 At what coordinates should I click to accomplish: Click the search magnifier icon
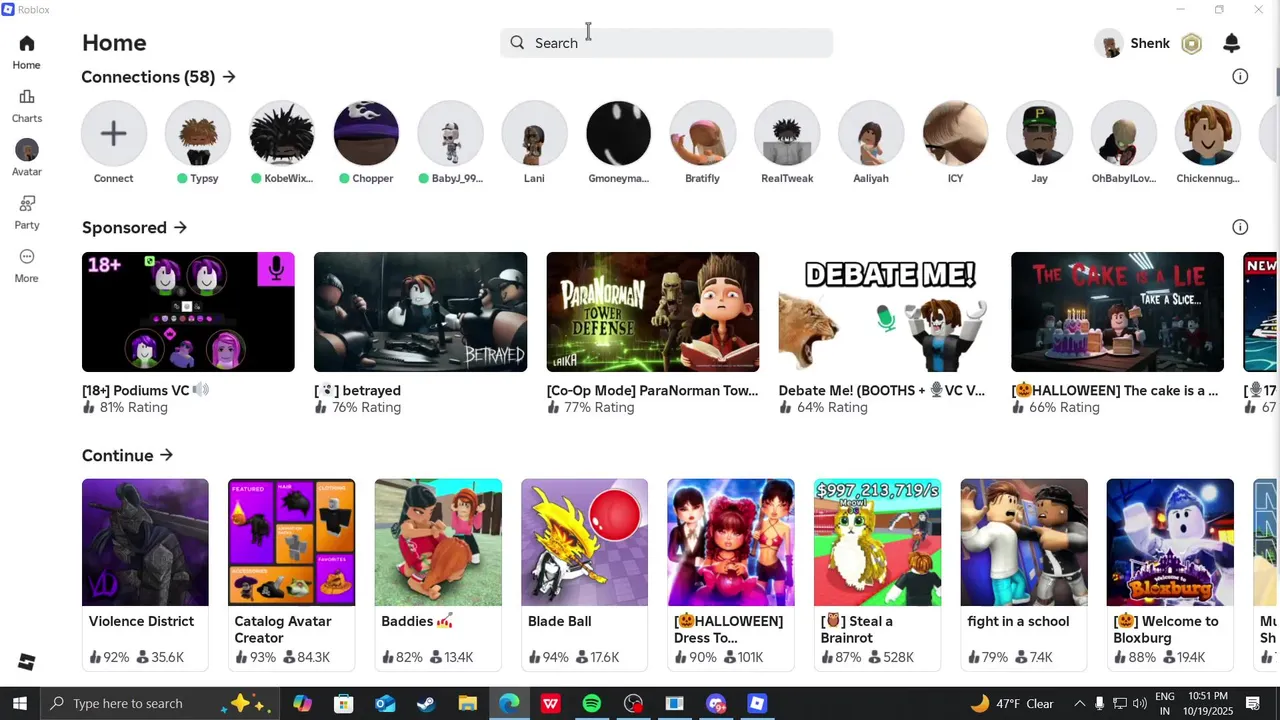click(517, 43)
